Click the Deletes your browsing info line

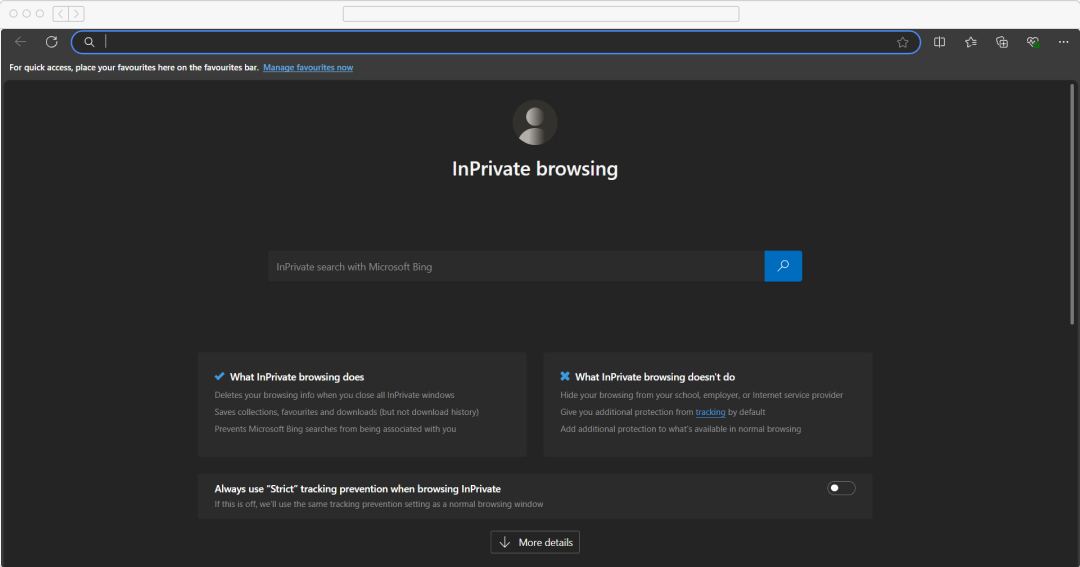[x=334, y=395]
